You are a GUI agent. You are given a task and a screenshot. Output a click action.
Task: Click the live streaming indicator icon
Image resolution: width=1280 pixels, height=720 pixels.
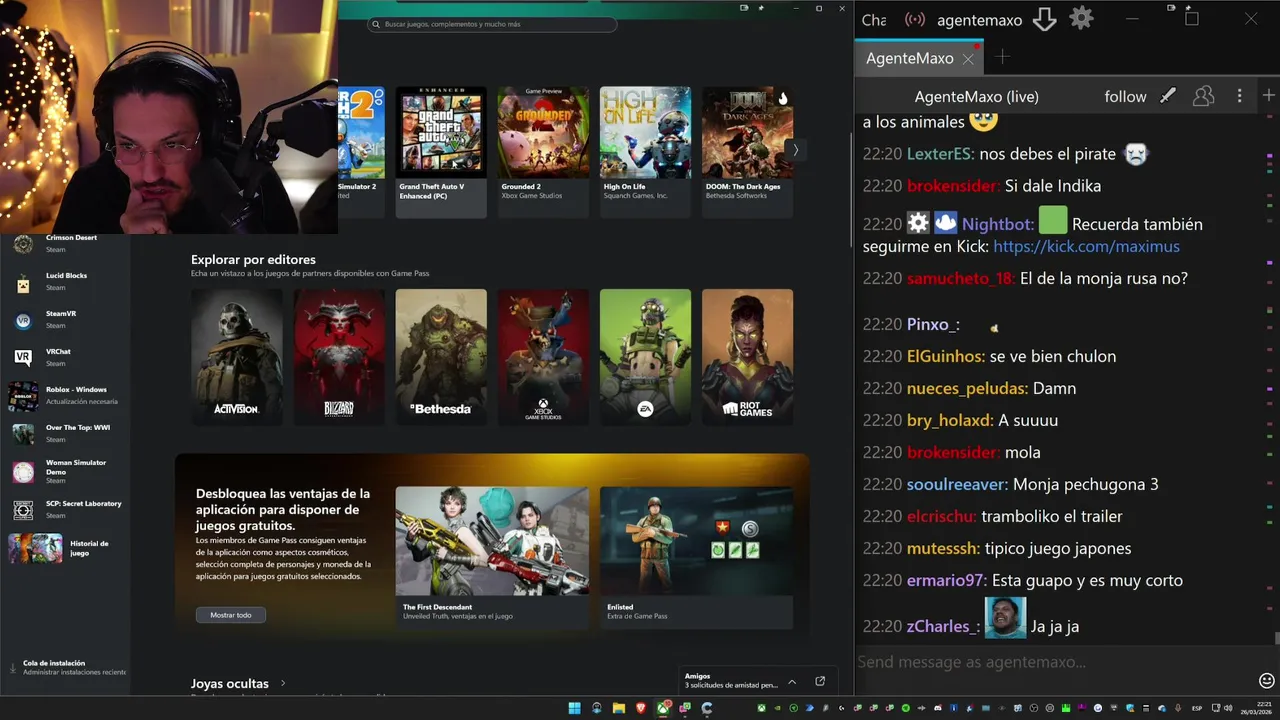(914, 19)
